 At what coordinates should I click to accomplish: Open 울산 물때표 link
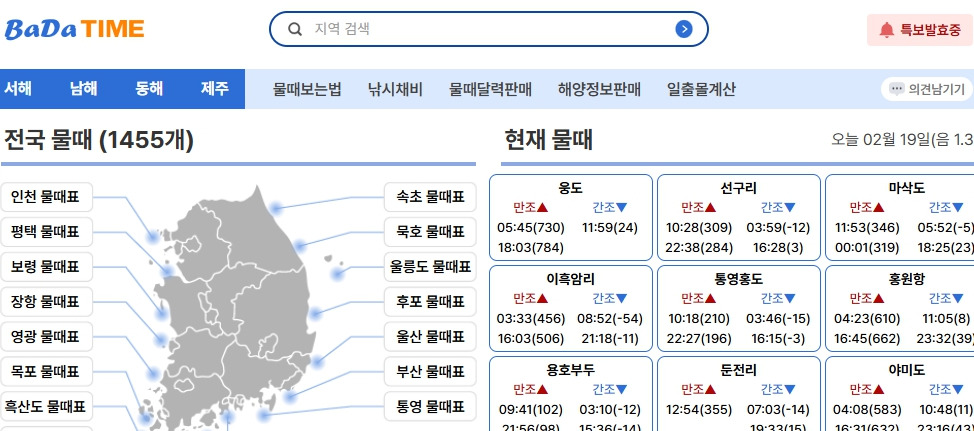[x=430, y=337]
